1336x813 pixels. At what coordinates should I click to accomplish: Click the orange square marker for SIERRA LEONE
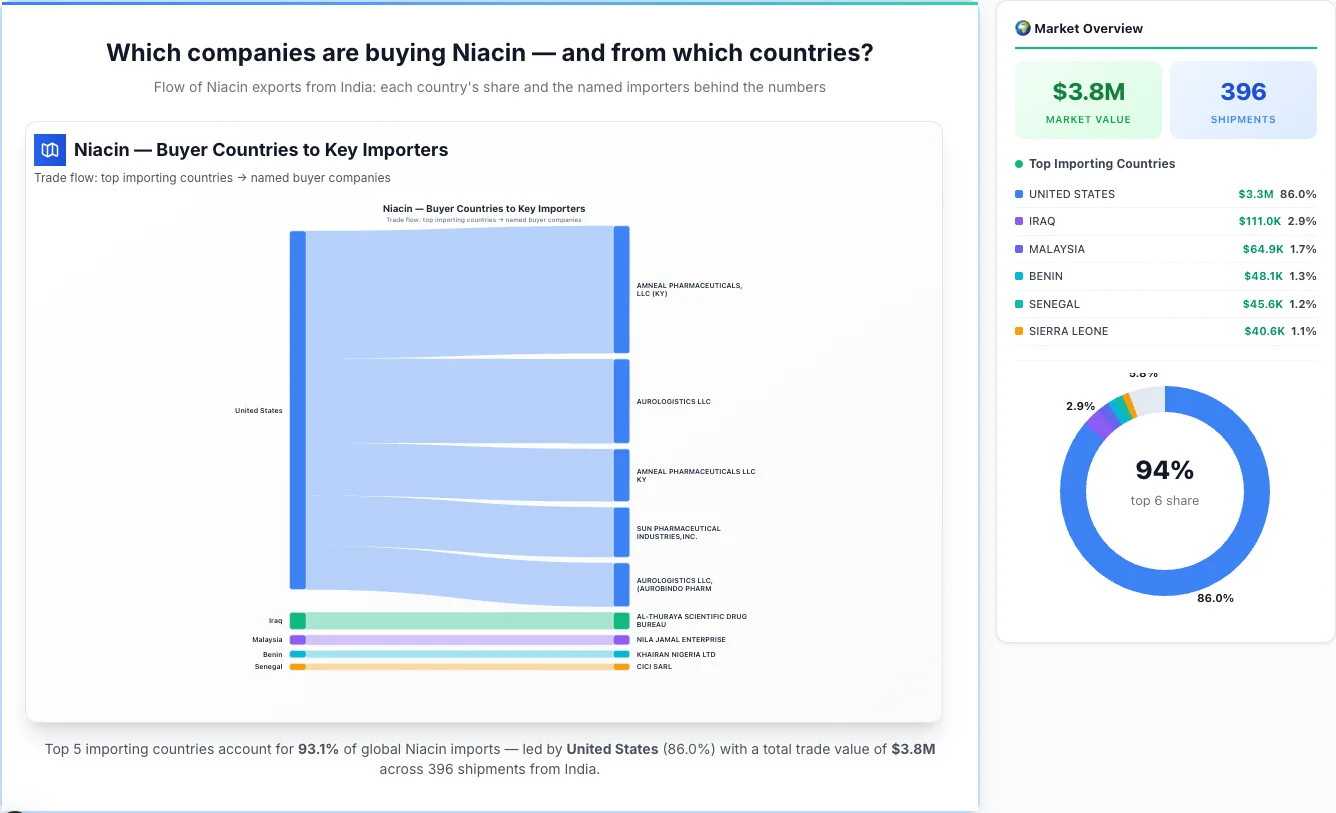pos(1019,331)
